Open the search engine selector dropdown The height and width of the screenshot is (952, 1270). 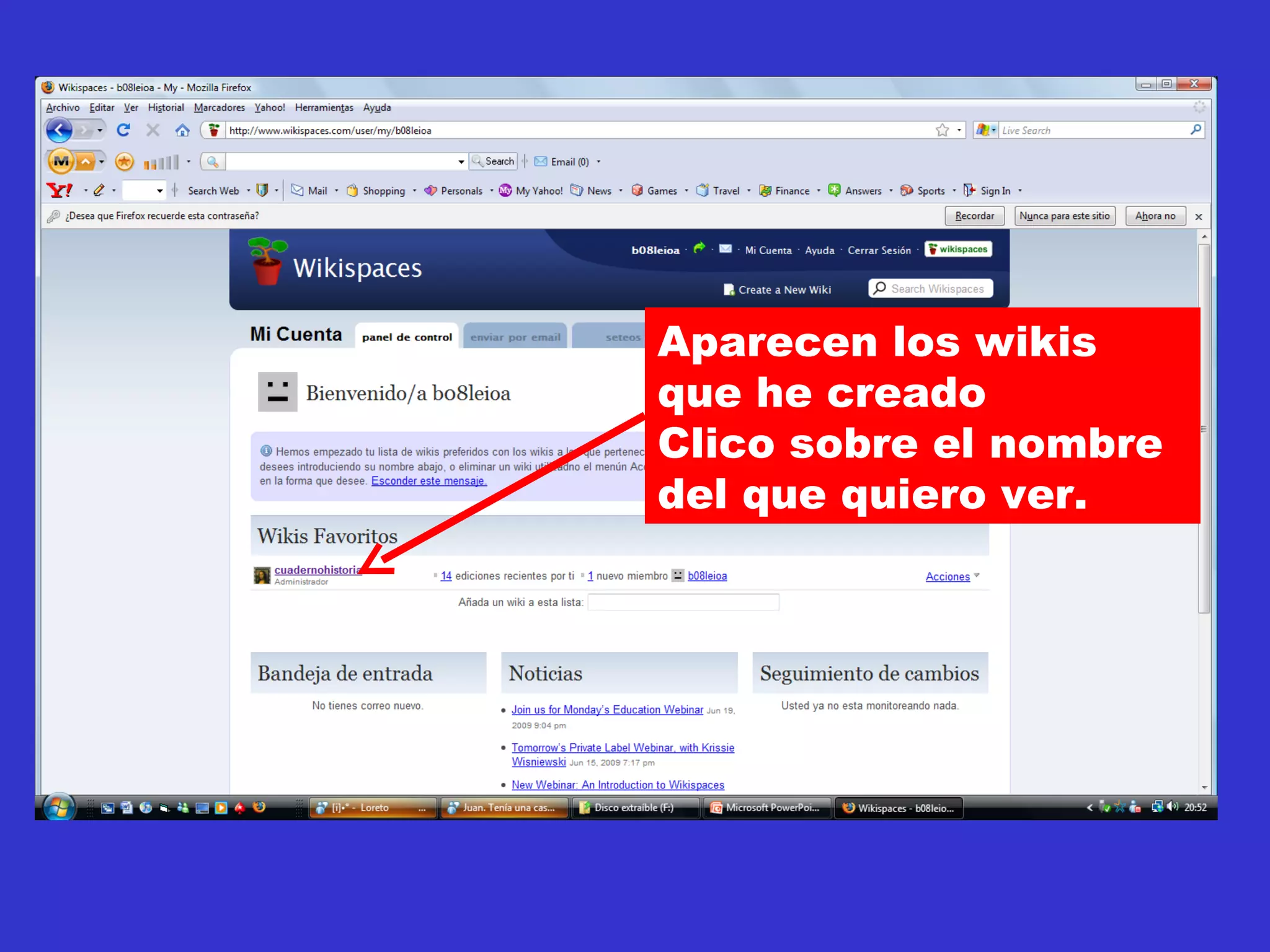[986, 130]
